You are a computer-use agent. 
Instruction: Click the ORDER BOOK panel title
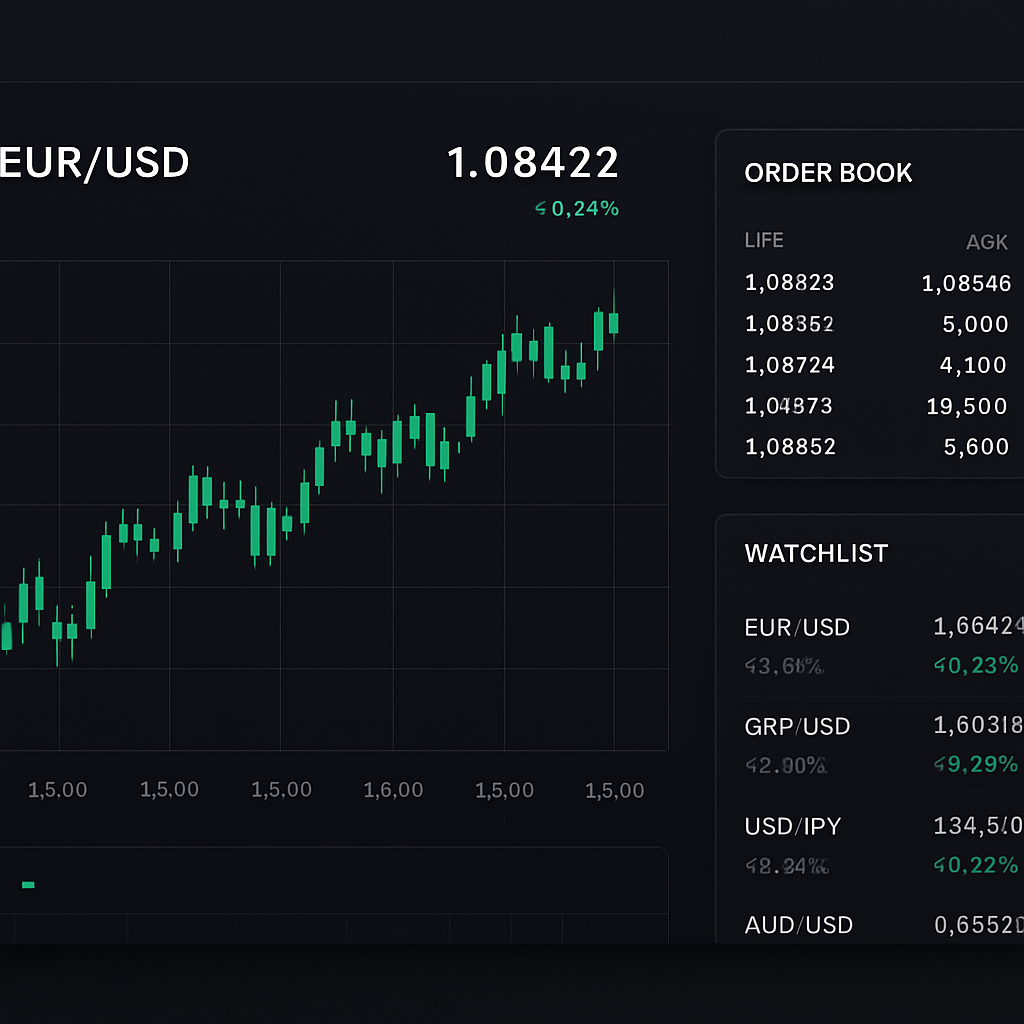(828, 173)
